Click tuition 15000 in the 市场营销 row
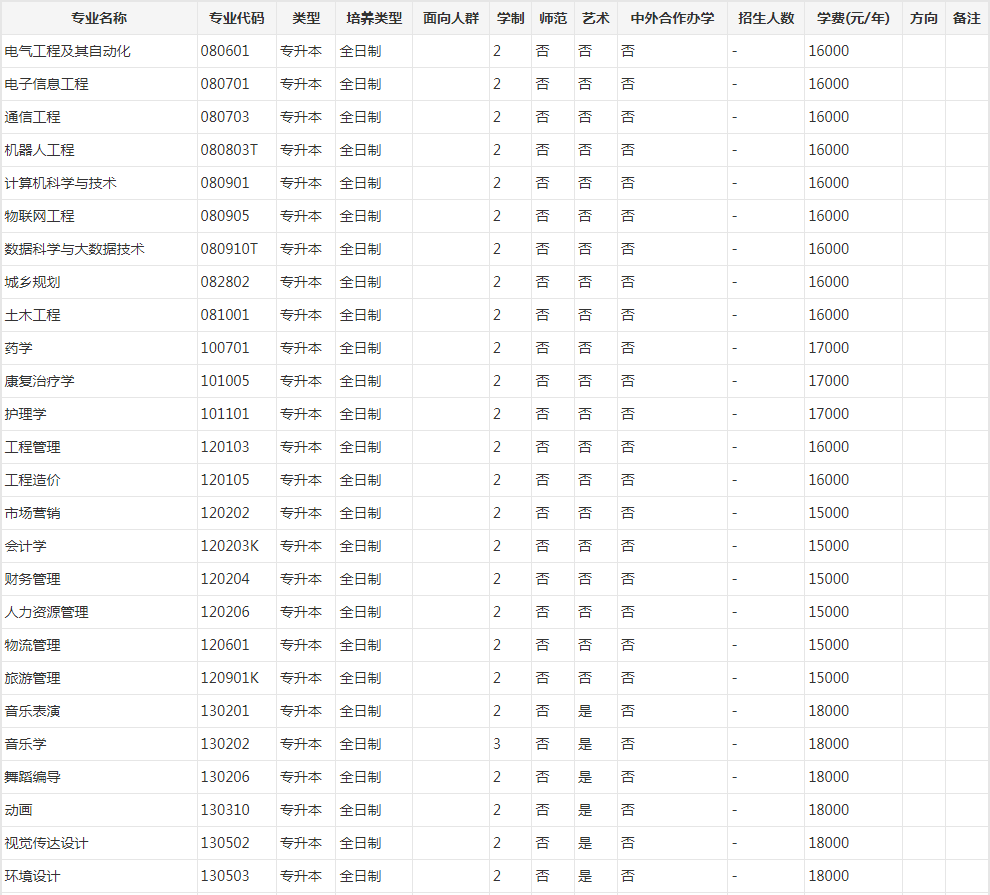This screenshot has width=990, height=895. (829, 513)
